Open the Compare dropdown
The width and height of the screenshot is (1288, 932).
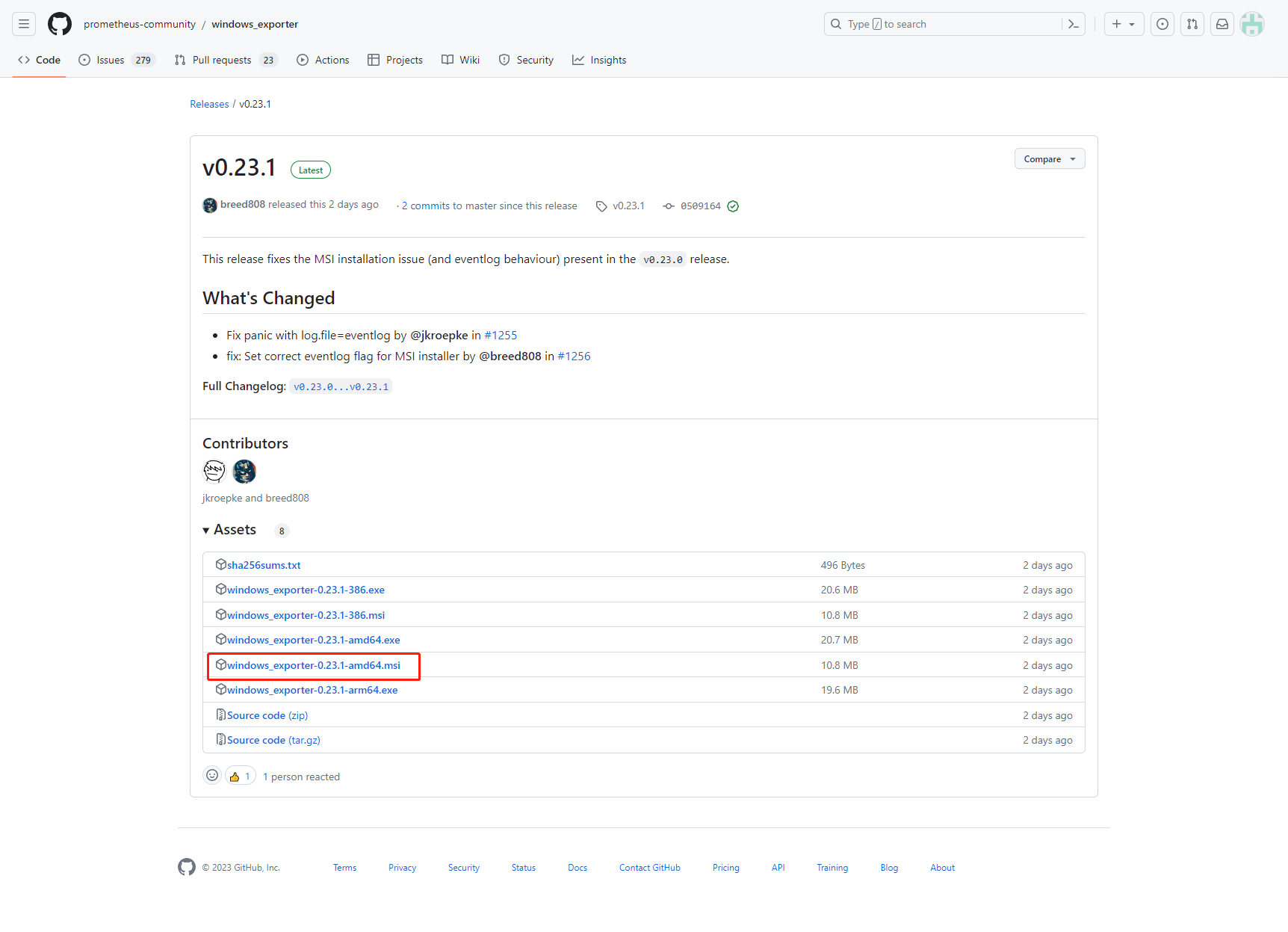(1050, 158)
